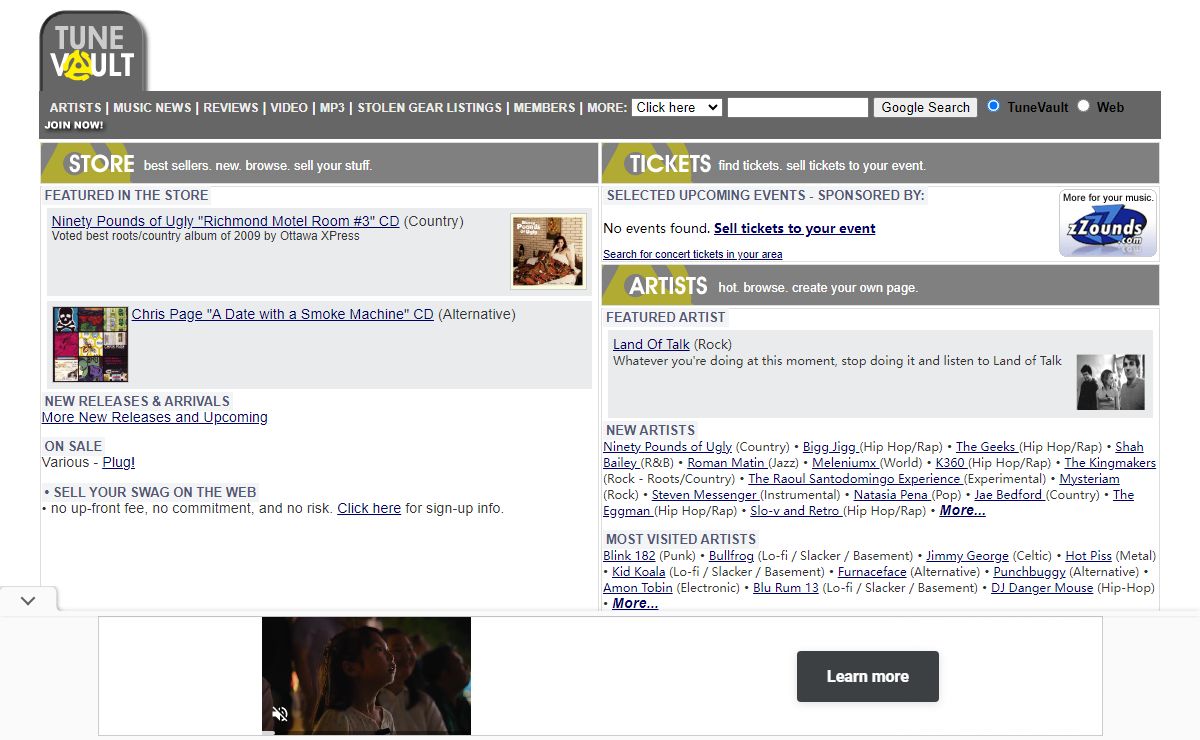Click the ad video preview

click(366, 675)
